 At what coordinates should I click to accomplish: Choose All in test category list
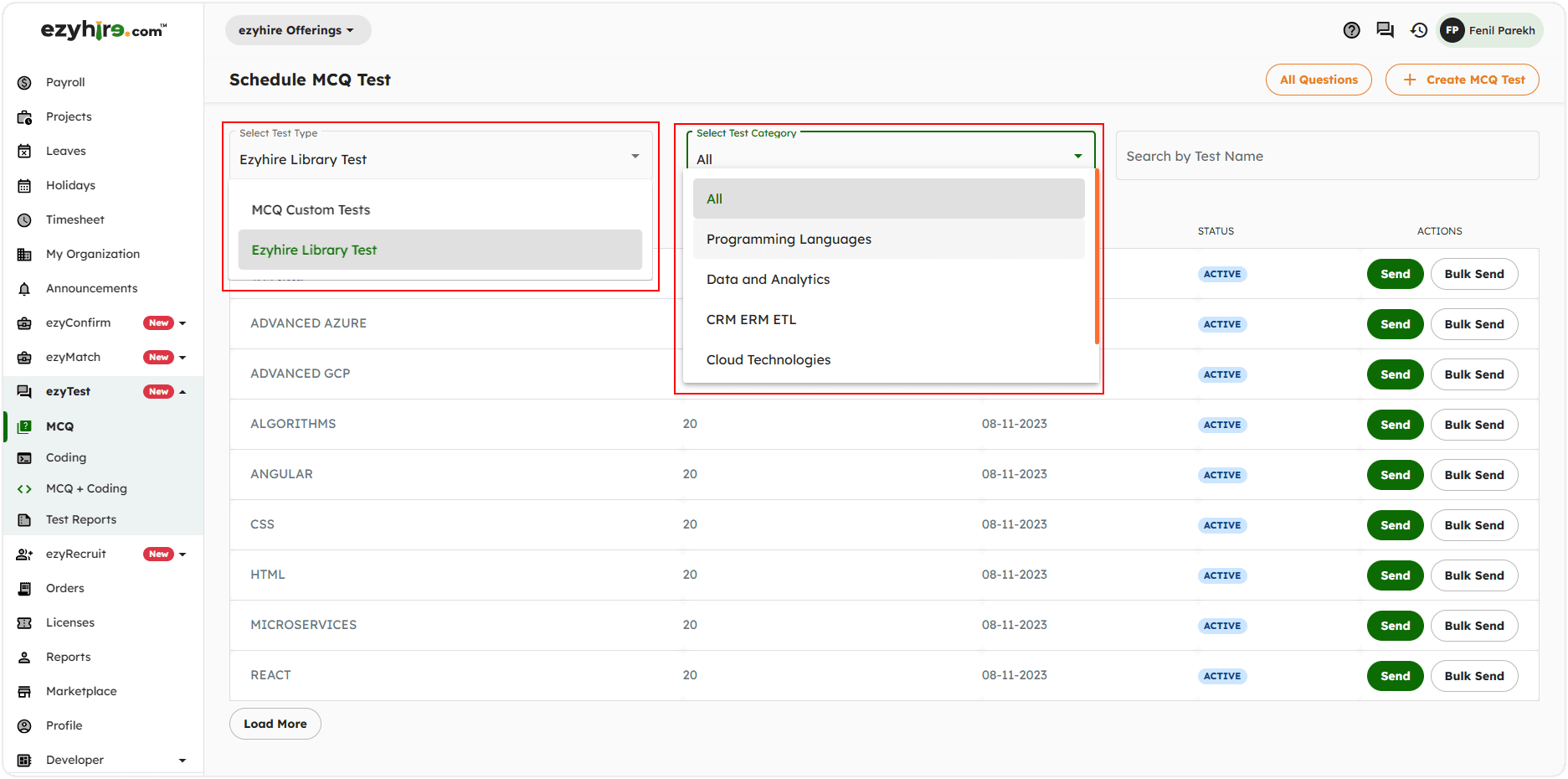[889, 199]
